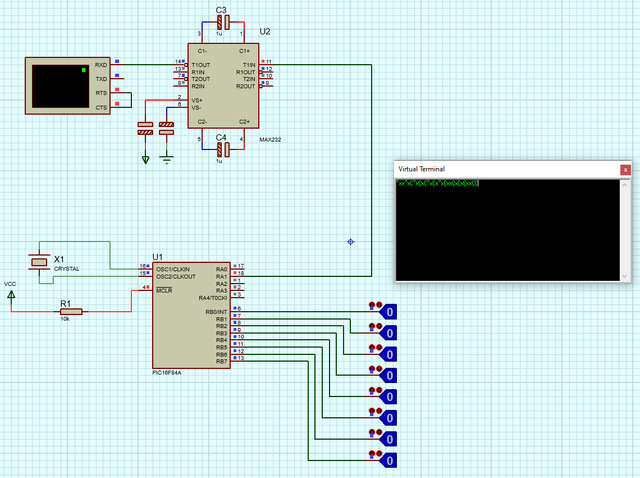Click the RTS pin of the terminal instrument

[117, 93]
